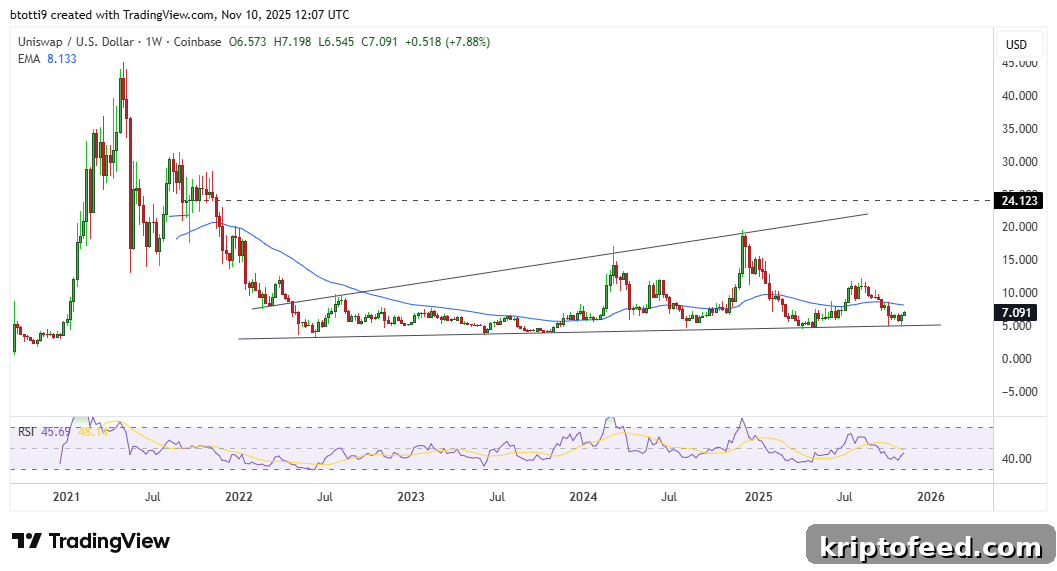Image resolution: width=1057 pixels, height=571 pixels.
Task: Click the 15.000 price axis label
Action: coord(1019,260)
